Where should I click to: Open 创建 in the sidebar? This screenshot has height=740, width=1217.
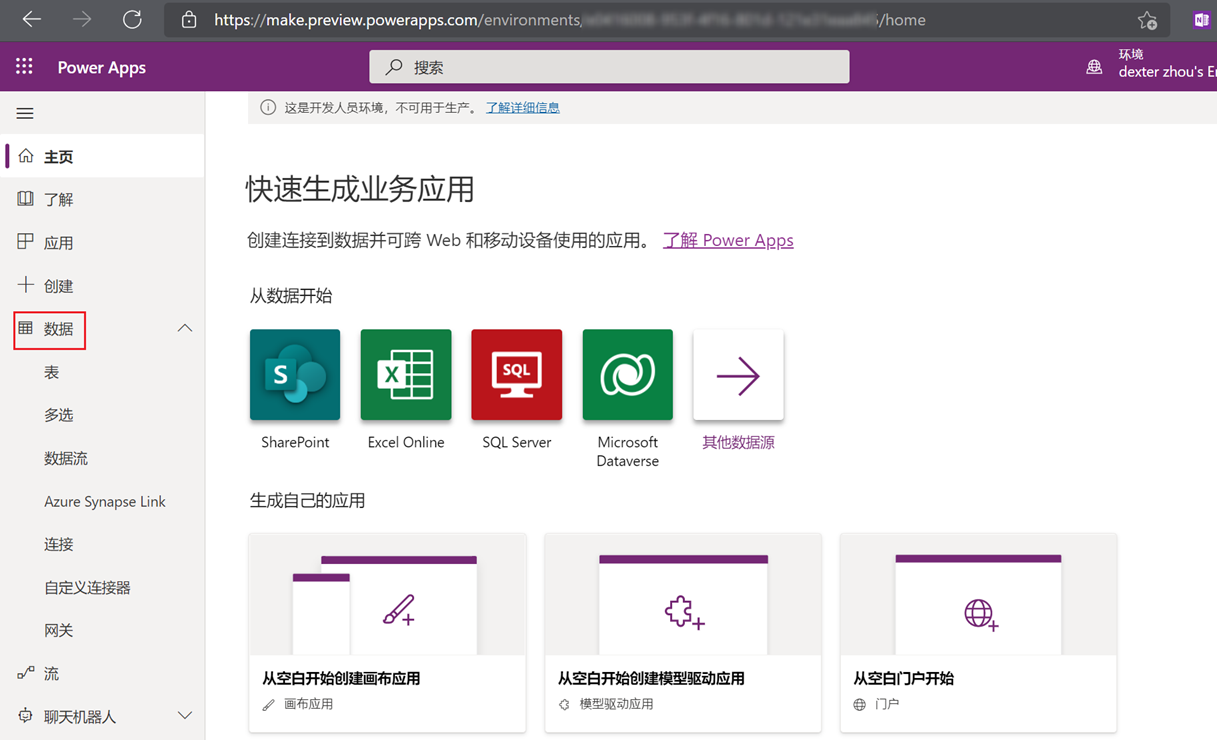pos(59,286)
